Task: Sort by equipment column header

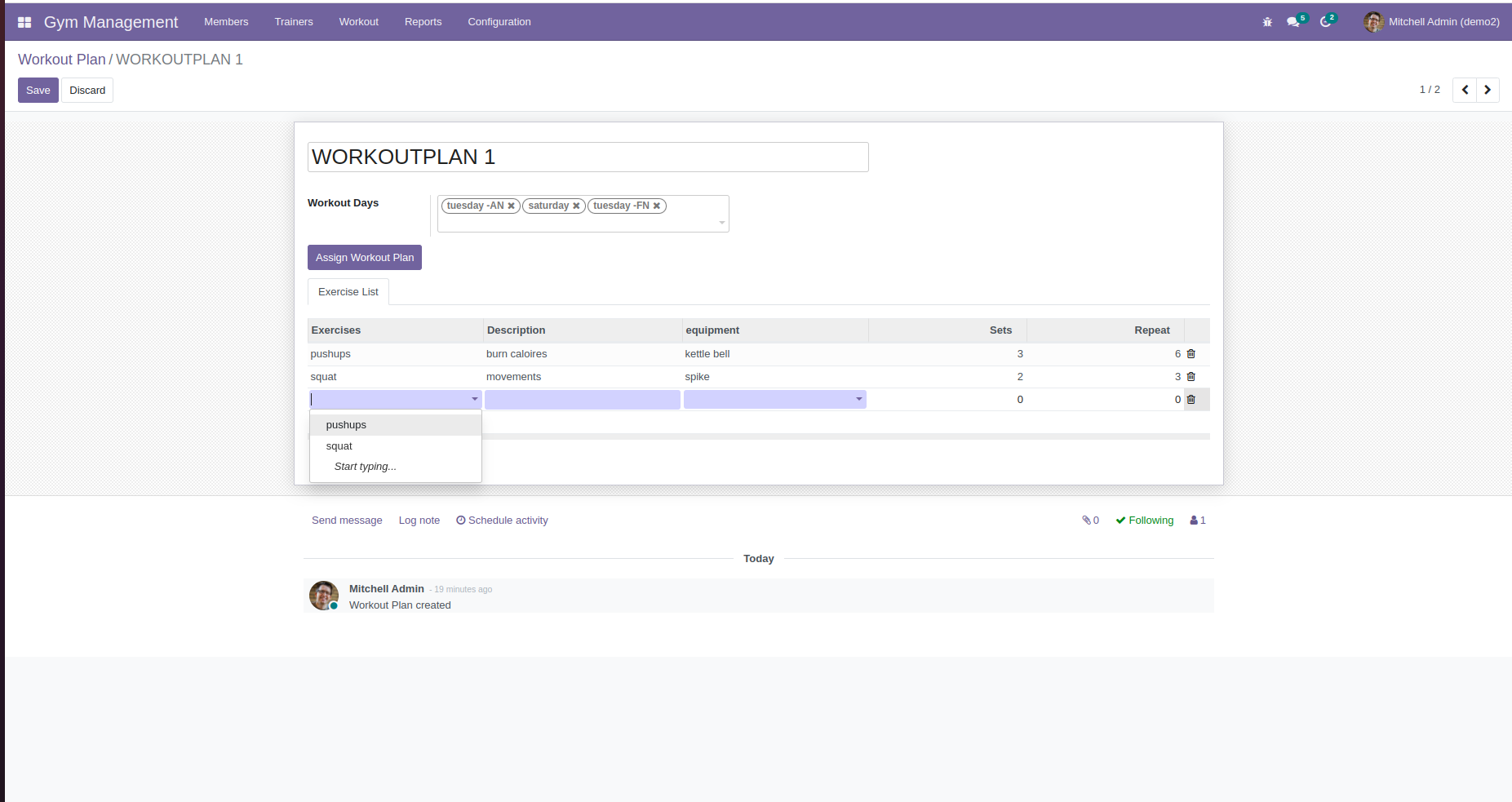Action: tap(775, 330)
